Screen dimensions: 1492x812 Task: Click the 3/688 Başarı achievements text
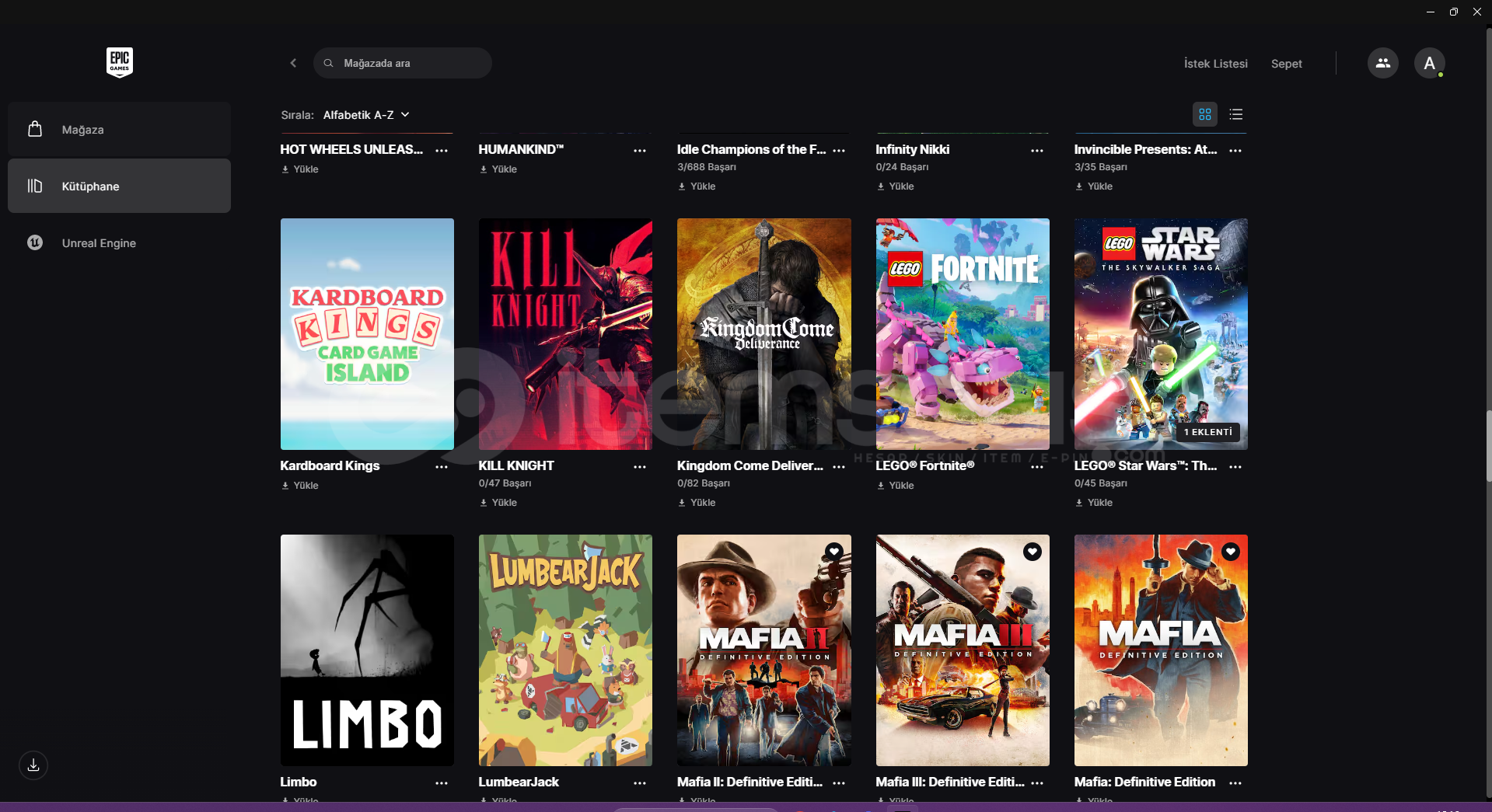pyautogui.click(x=706, y=167)
